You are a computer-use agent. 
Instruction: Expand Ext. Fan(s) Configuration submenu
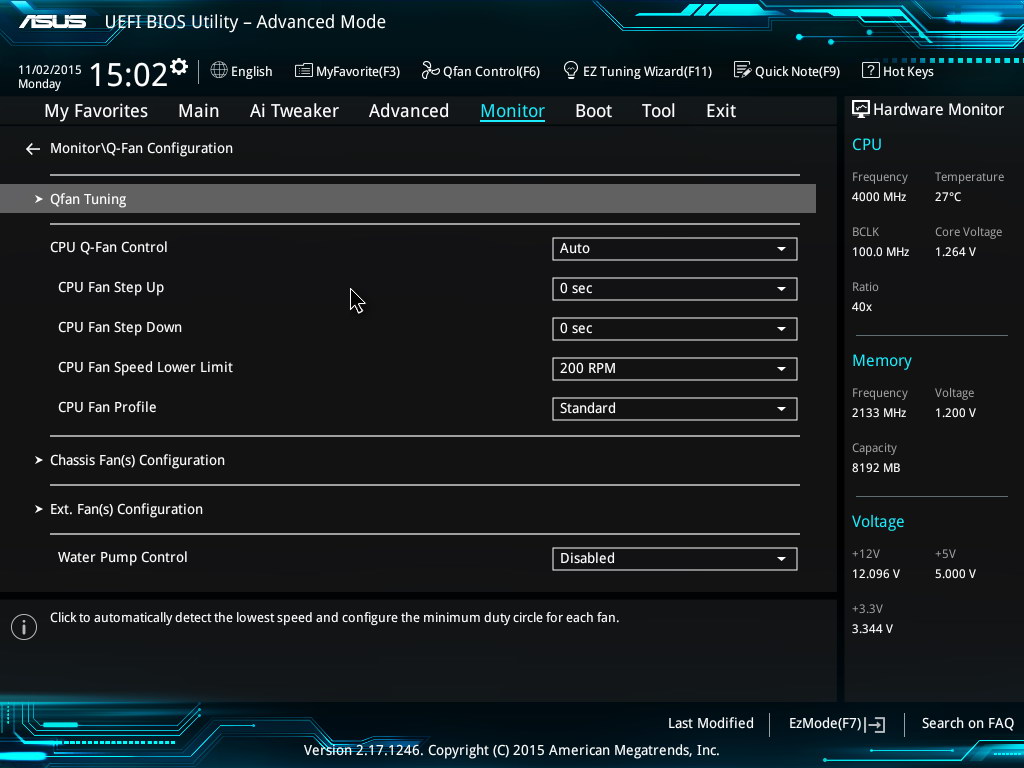coord(126,509)
